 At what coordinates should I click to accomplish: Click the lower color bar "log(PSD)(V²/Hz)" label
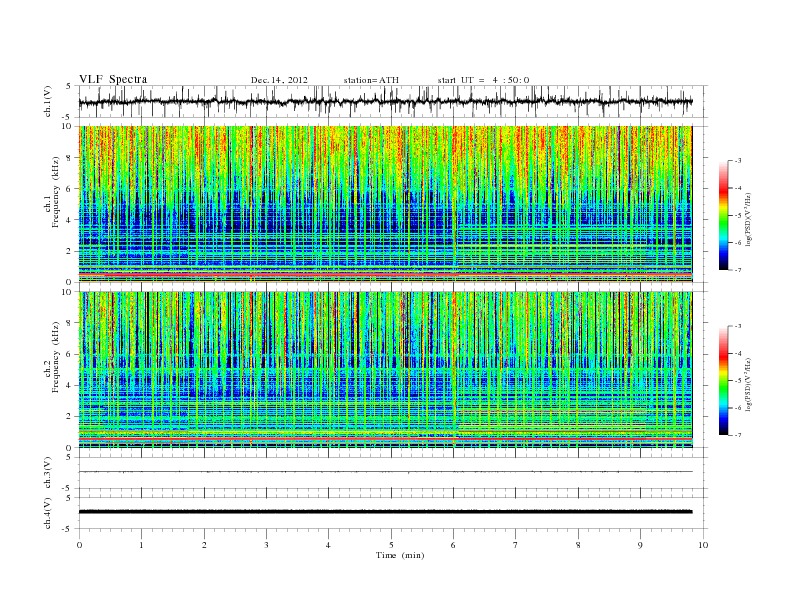click(748, 384)
